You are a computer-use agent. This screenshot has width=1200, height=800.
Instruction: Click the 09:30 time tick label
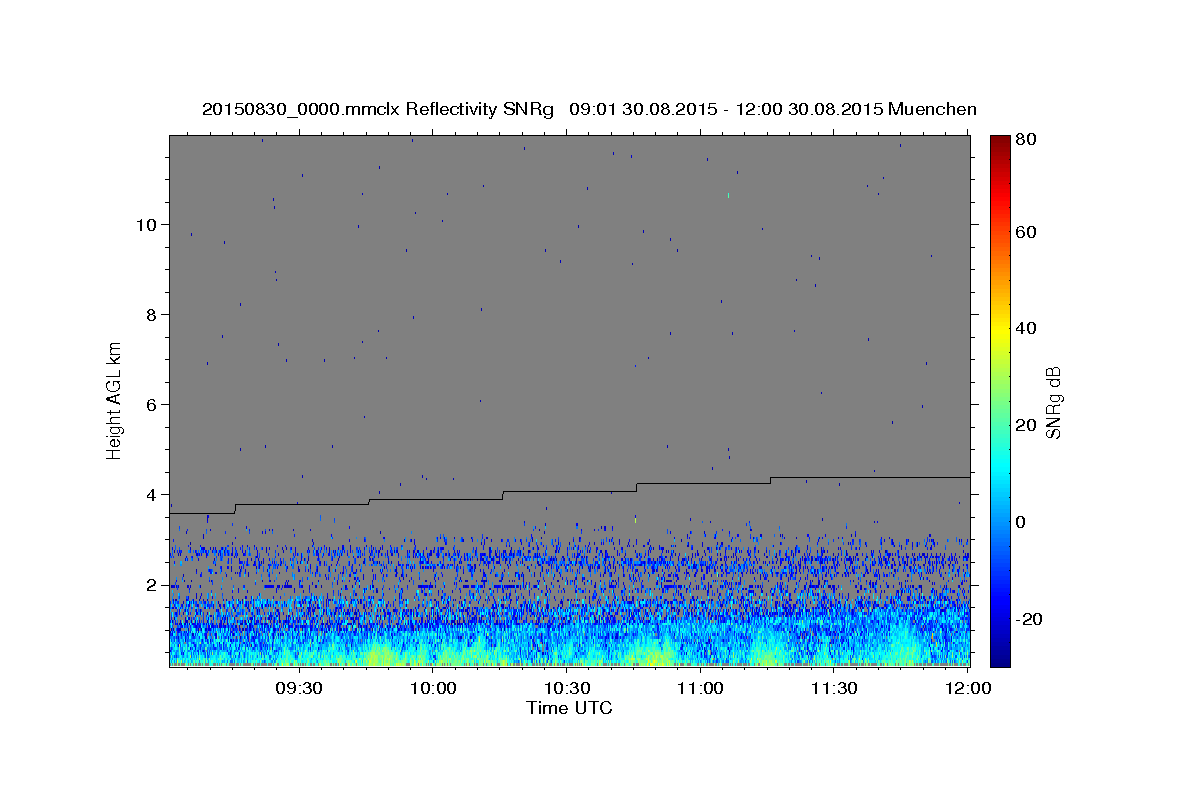pyautogui.click(x=299, y=689)
